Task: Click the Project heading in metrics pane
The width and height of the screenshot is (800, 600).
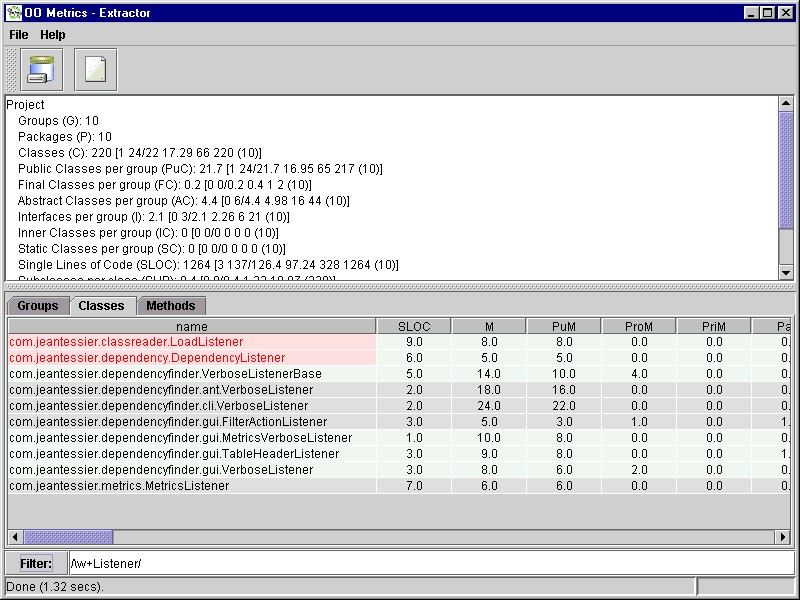Action: (x=26, y=105)
